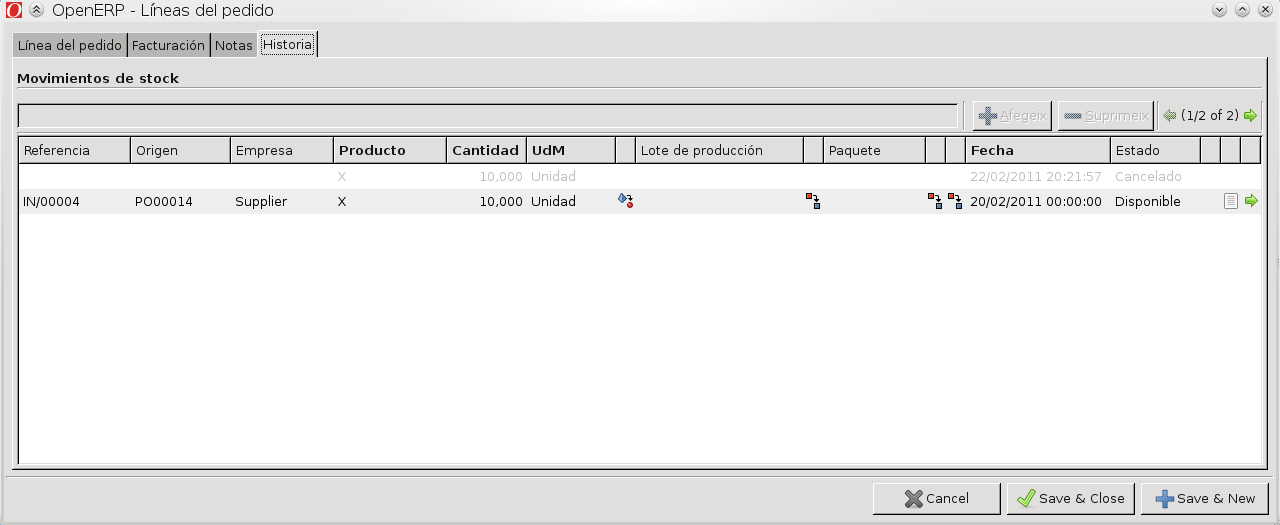This screenshot has height=525, width=1280.
Task: Click the (1/2 of 2) record counter
Action: [x=1209, y=116]
